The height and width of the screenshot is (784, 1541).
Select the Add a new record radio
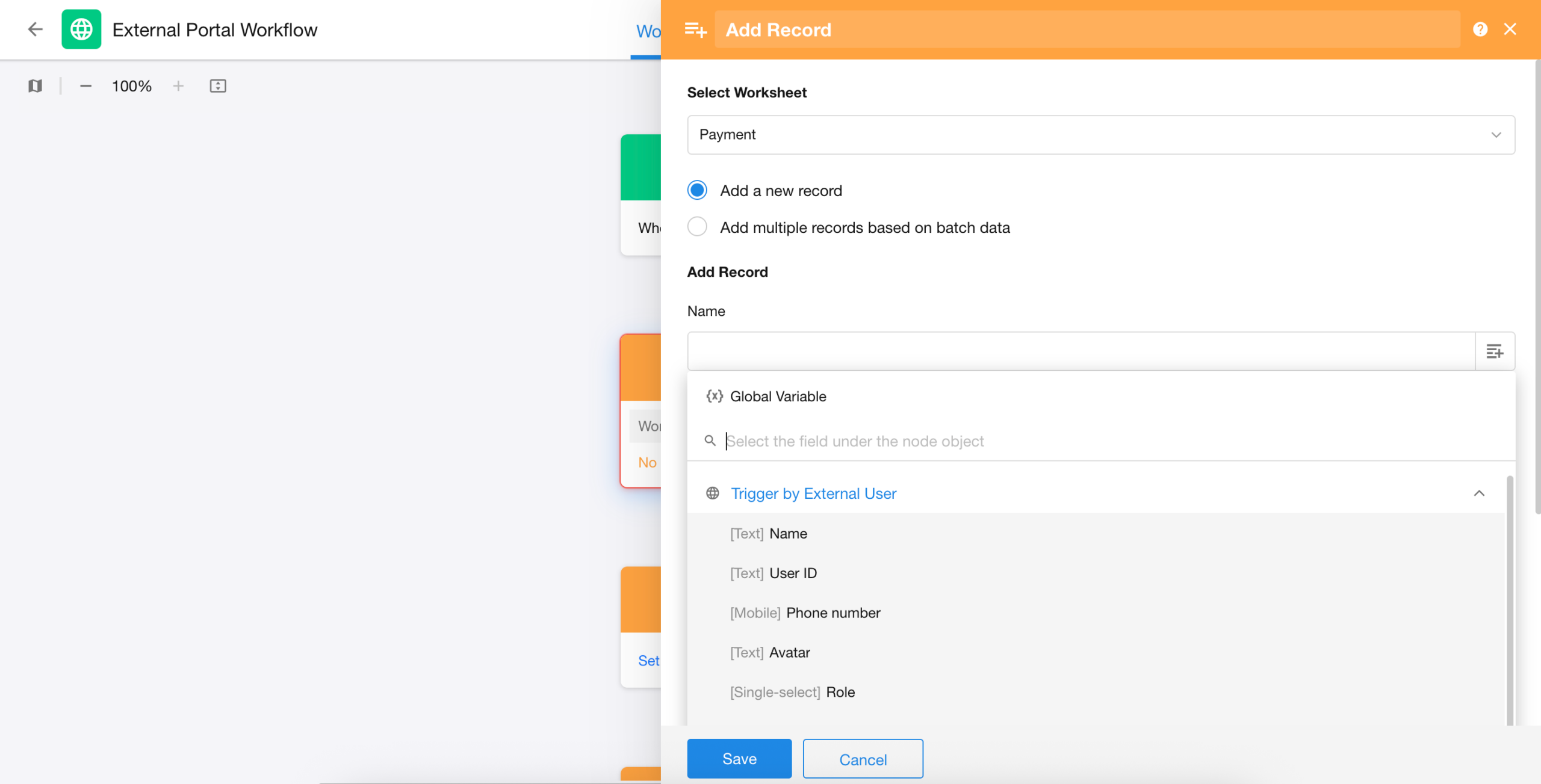point(697,190)
